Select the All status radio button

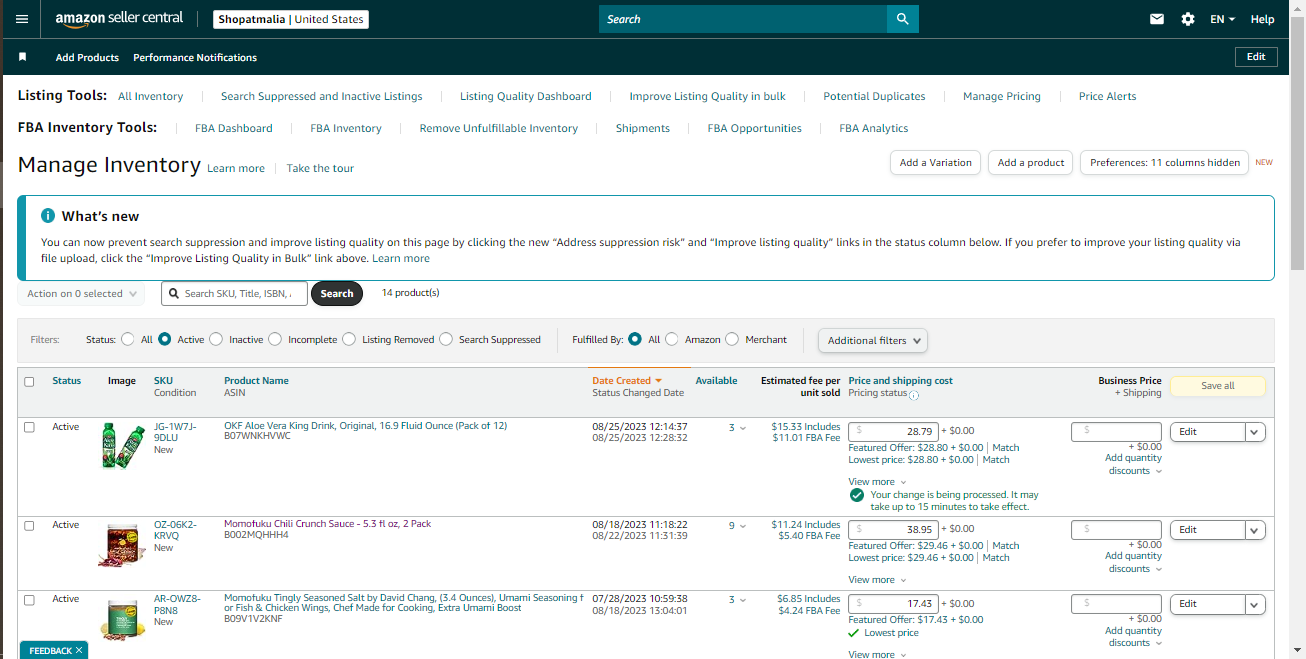click(127, 339)
